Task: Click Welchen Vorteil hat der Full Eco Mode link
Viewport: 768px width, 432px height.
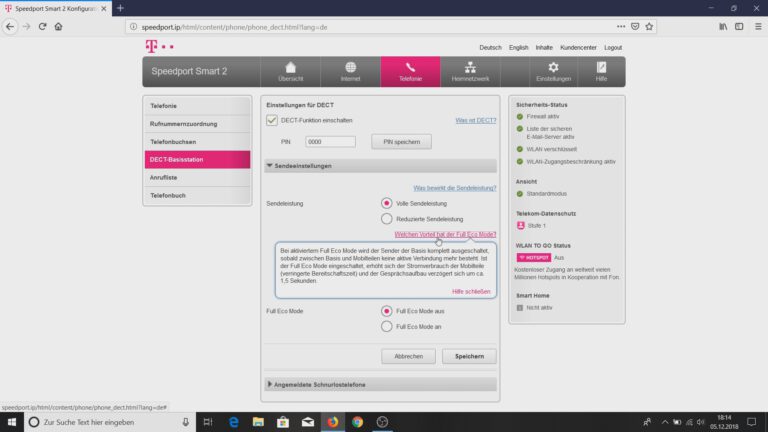Action: pyautogui.click(x=445, y=234)
